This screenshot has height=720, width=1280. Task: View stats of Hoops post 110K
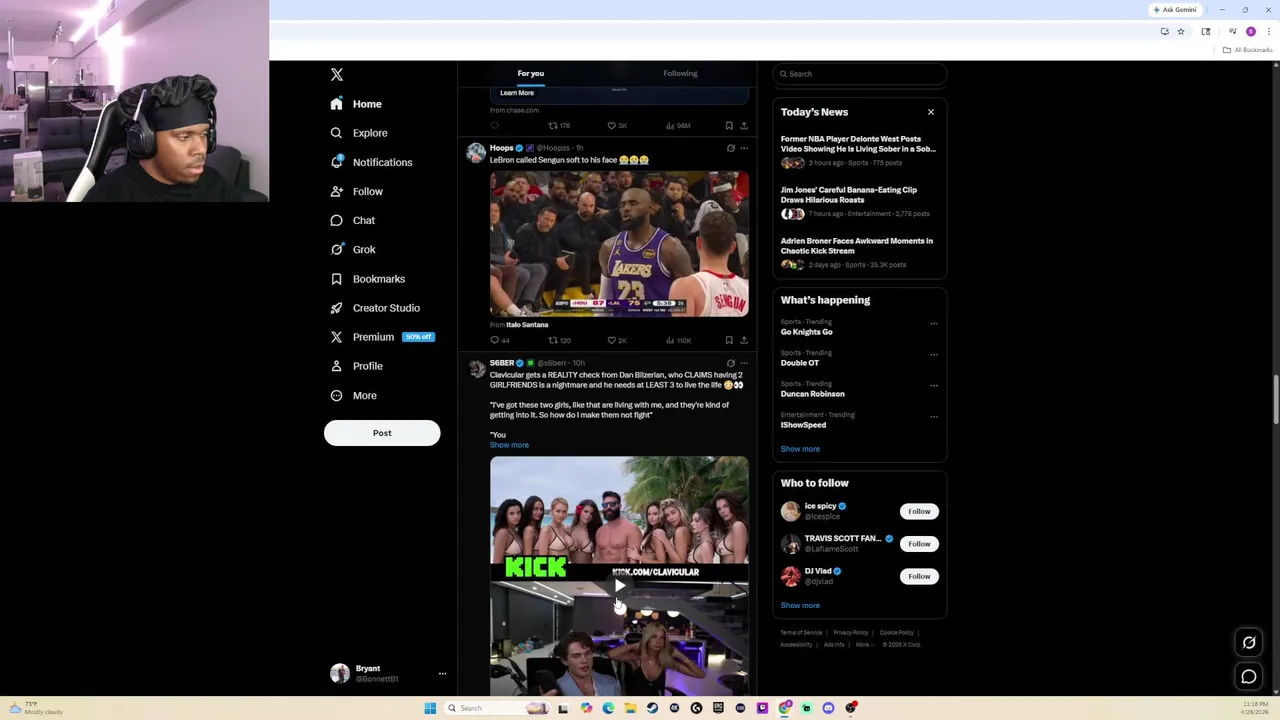(678, 340)
